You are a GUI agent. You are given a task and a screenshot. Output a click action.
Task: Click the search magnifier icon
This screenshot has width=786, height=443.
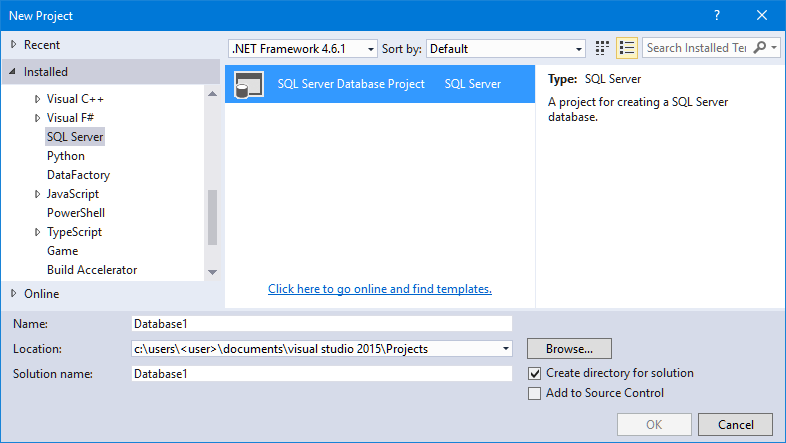coord(759,48)
